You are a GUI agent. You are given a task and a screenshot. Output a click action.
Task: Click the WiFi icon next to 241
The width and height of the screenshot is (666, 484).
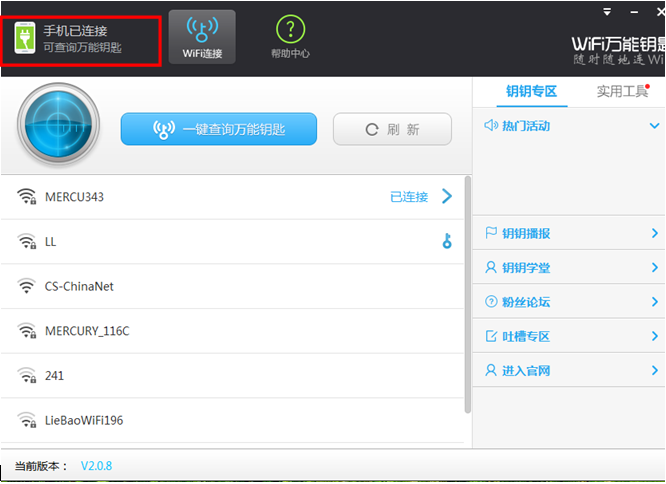click(26, 375)
